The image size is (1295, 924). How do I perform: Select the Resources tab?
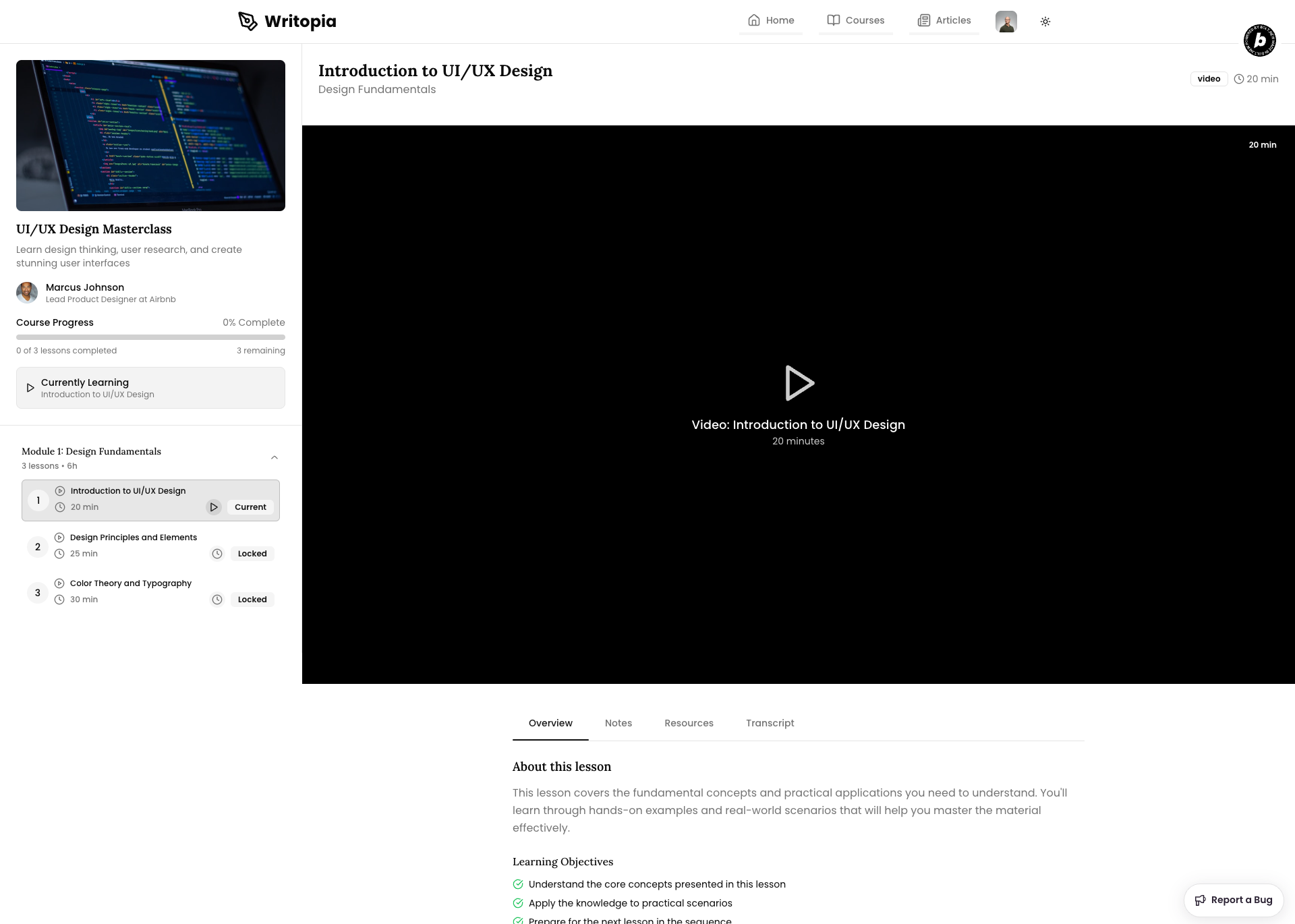tap(689, 723)
